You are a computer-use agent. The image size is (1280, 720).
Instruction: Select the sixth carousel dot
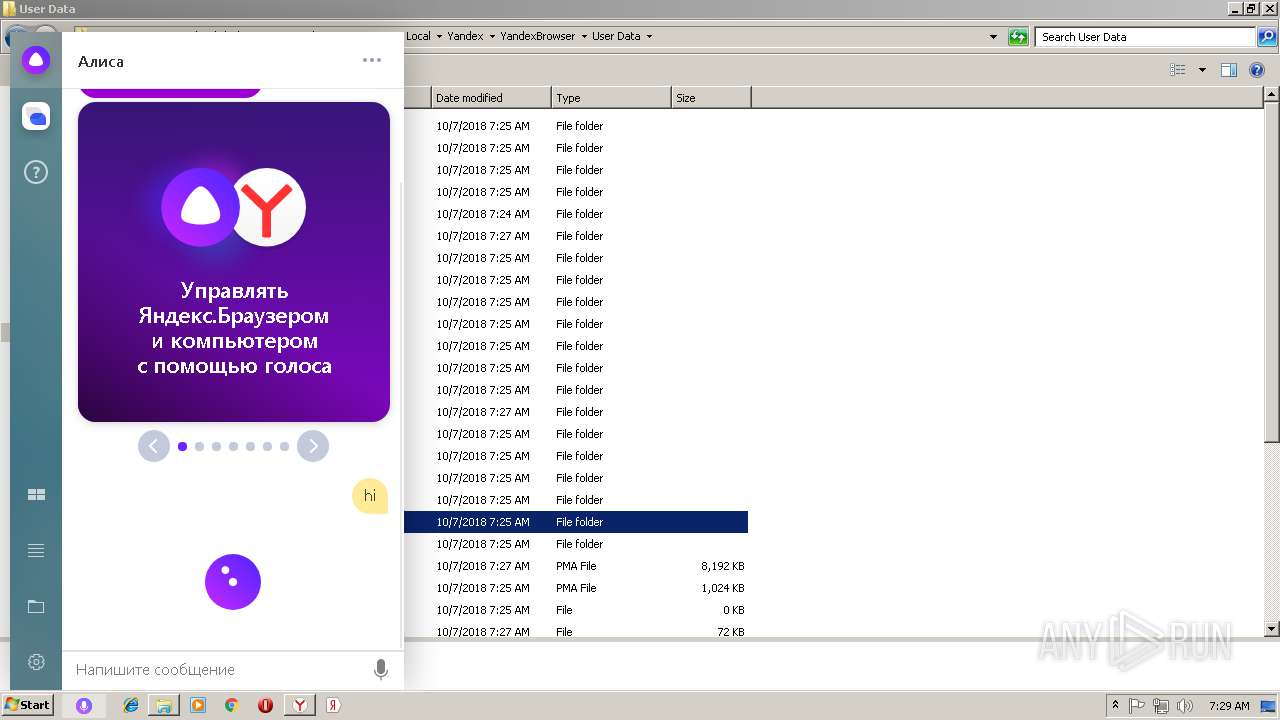coord(267,447)
